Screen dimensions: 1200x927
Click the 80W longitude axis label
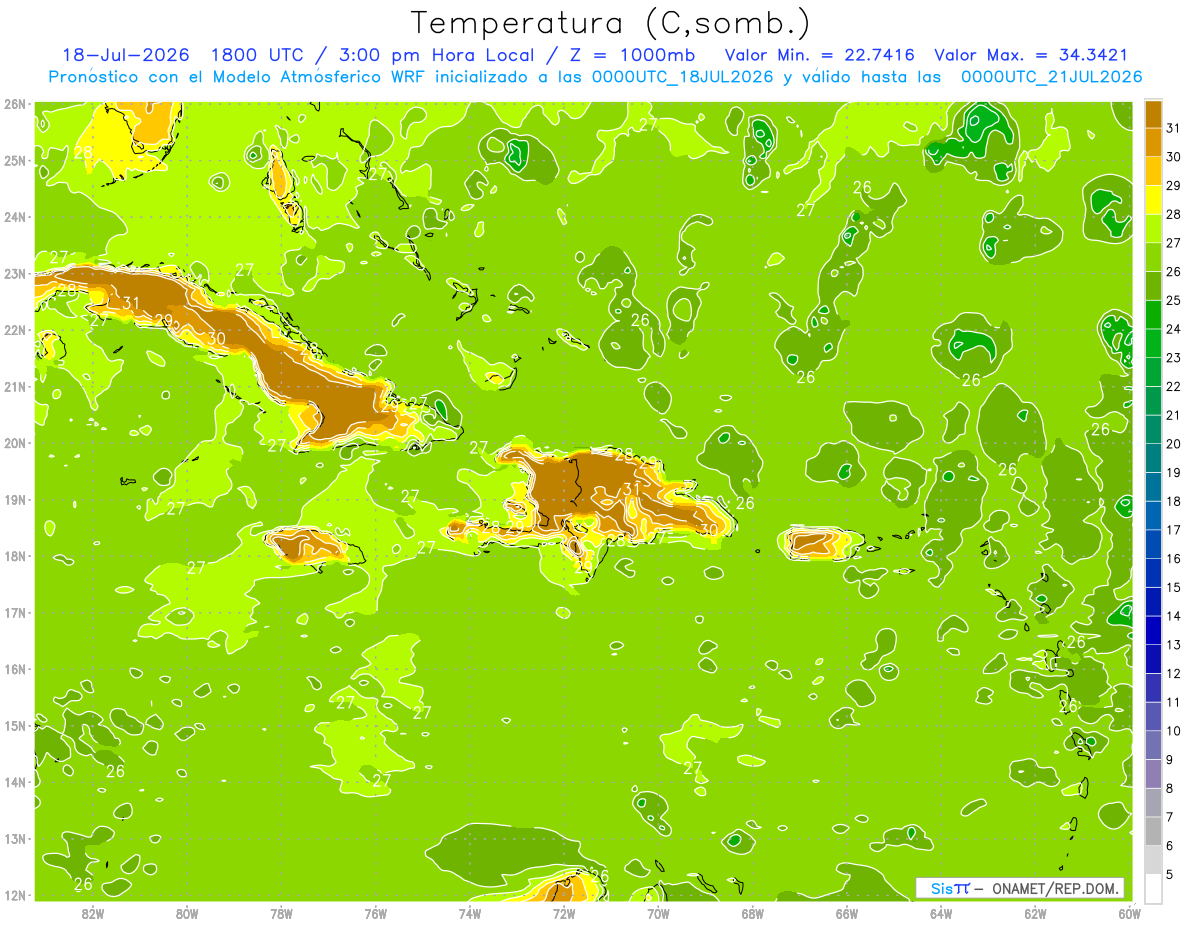(186, 913)
